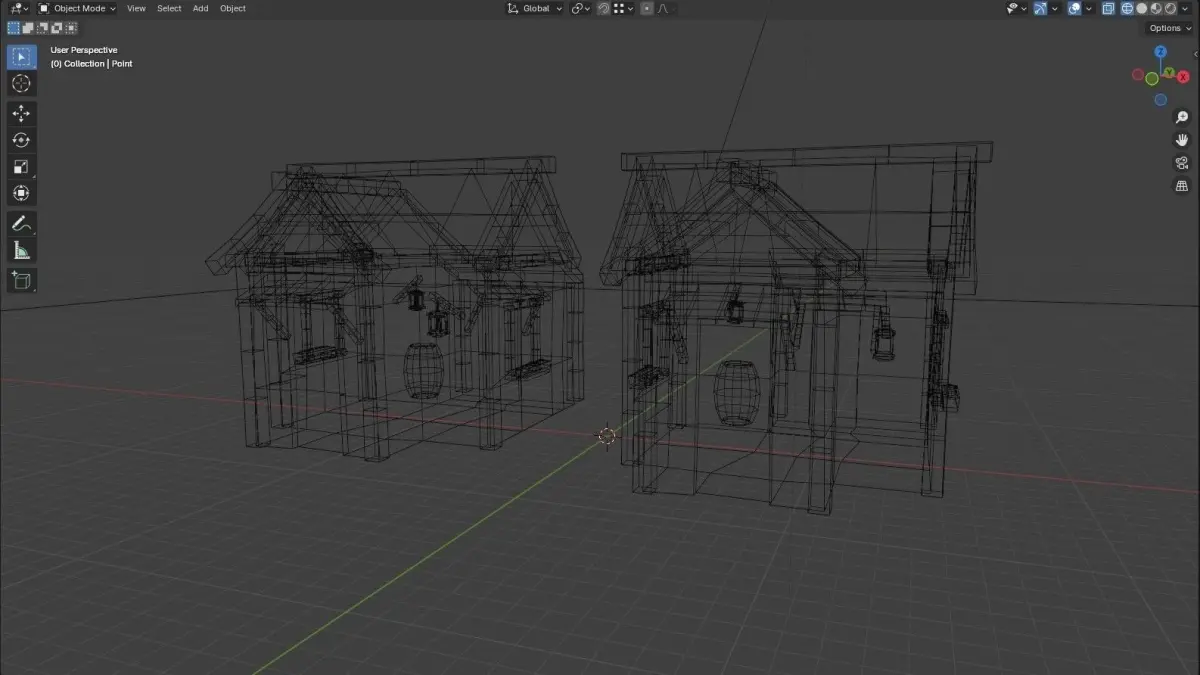Open the shading options dropdown arrow
Image resolution: width=1200 pixels, height=675 pixels.
(x=1184, y=8)
